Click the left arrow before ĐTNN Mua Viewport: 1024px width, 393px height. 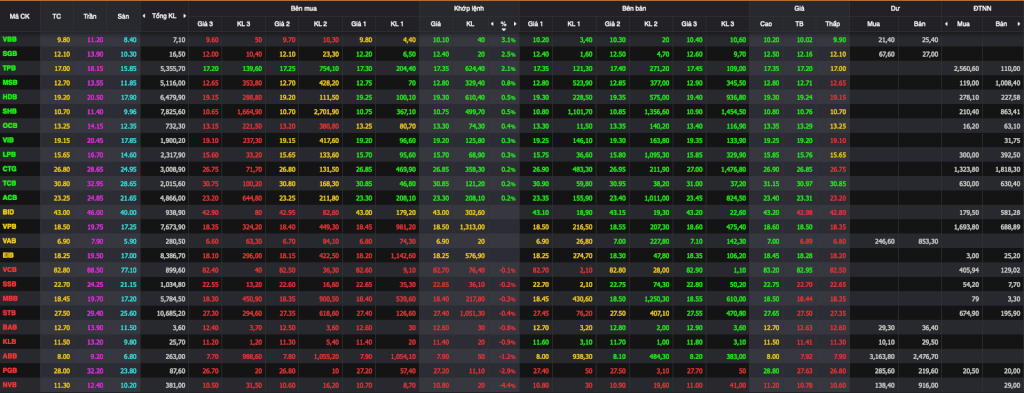(x=946, y=24)
